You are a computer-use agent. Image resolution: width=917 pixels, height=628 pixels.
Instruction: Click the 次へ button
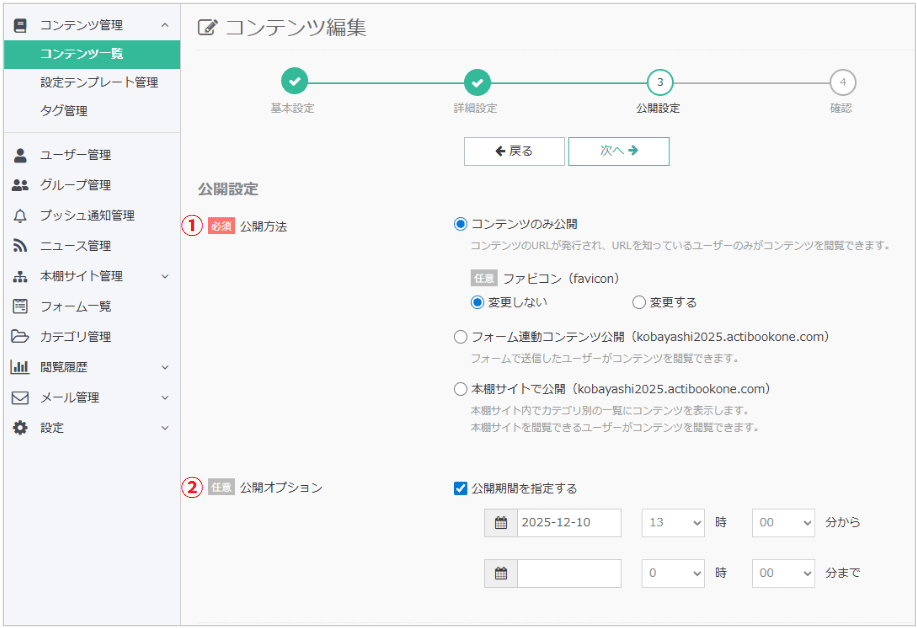618,150
